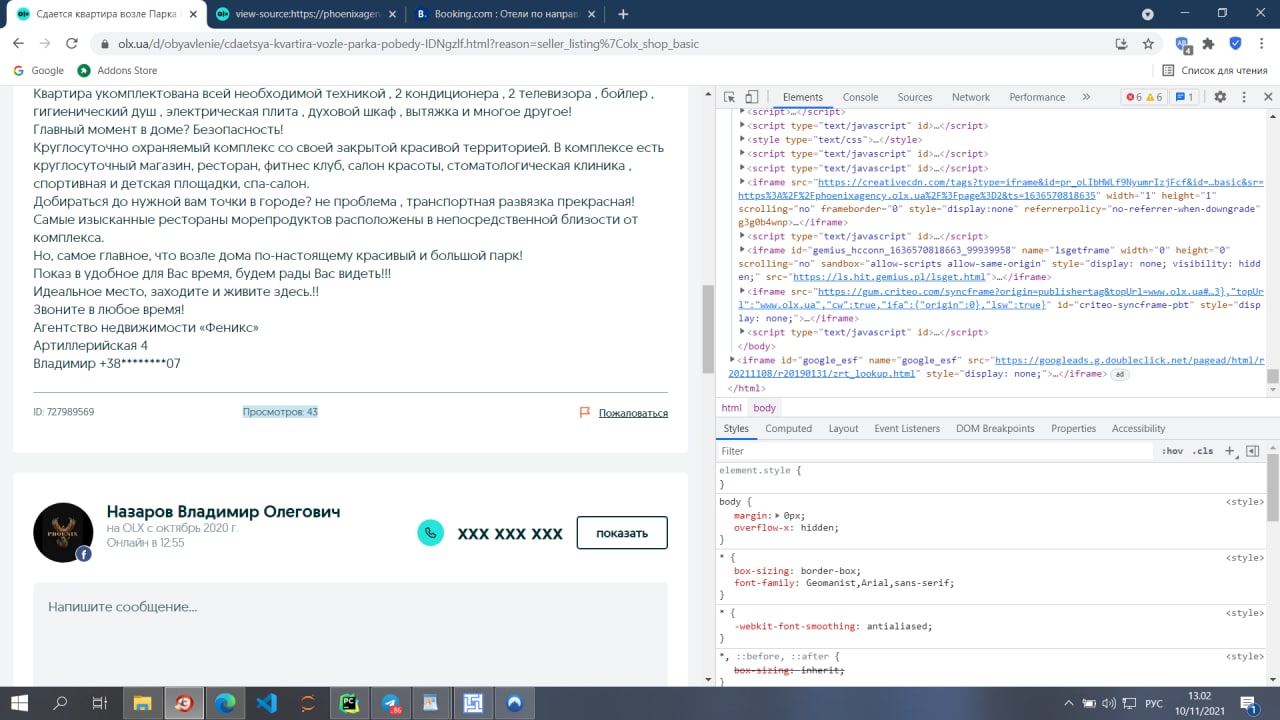
Task: Click the ls.hit.gemius.pl lsget.html link
Action: coord(889,277)
